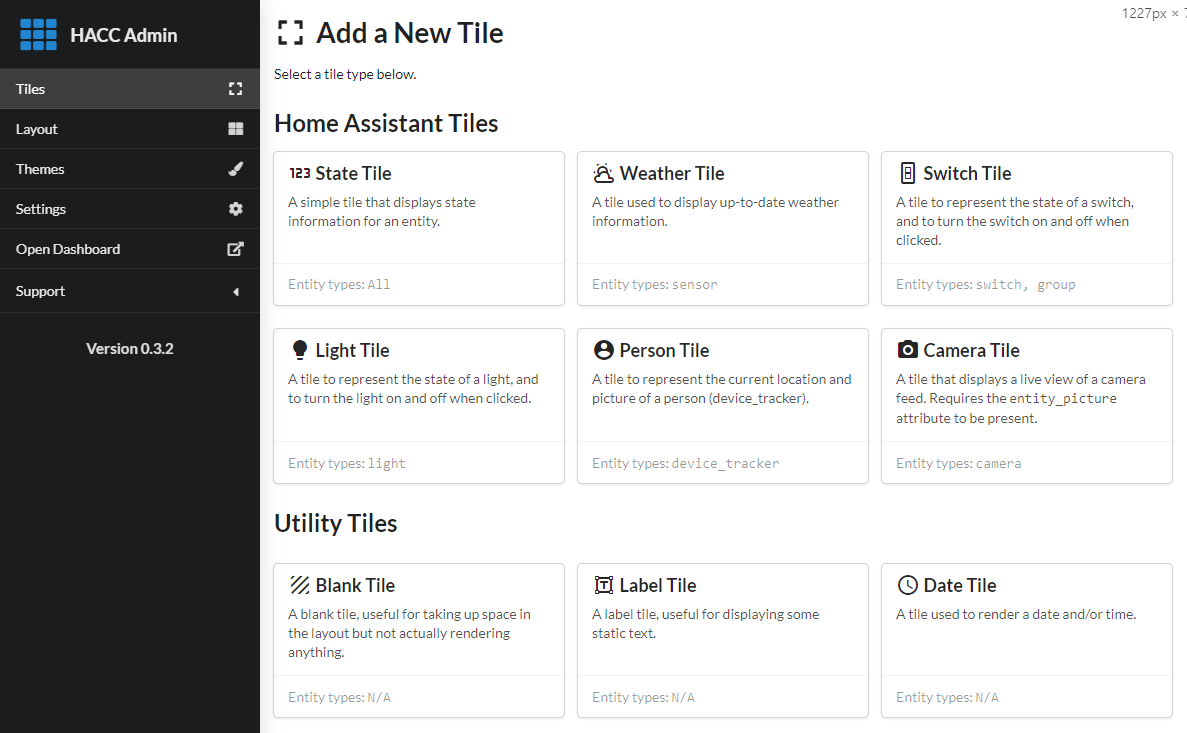
Task: Click the Switch Tile toggle icon
Action: pos(907,174)
